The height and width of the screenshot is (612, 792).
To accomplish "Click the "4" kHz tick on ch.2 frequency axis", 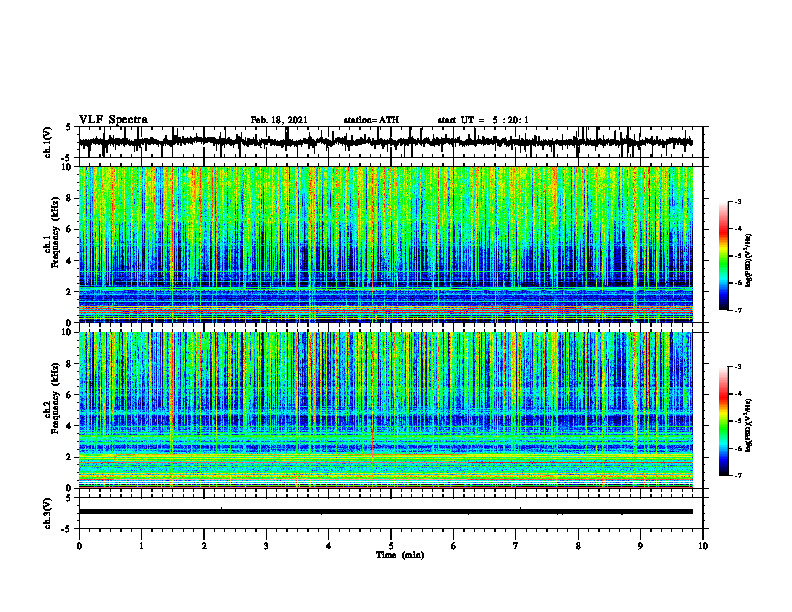I will [x=70, y=426].
